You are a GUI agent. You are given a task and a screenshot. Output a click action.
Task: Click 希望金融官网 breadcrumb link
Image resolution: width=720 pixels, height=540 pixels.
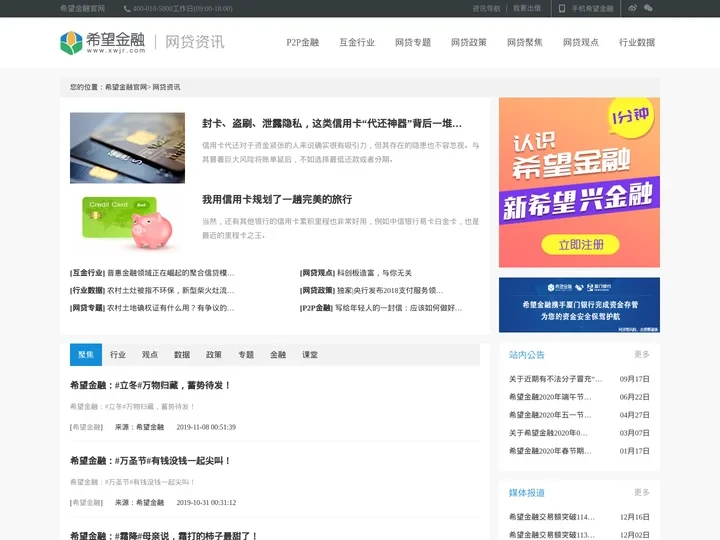click(126, 87)
